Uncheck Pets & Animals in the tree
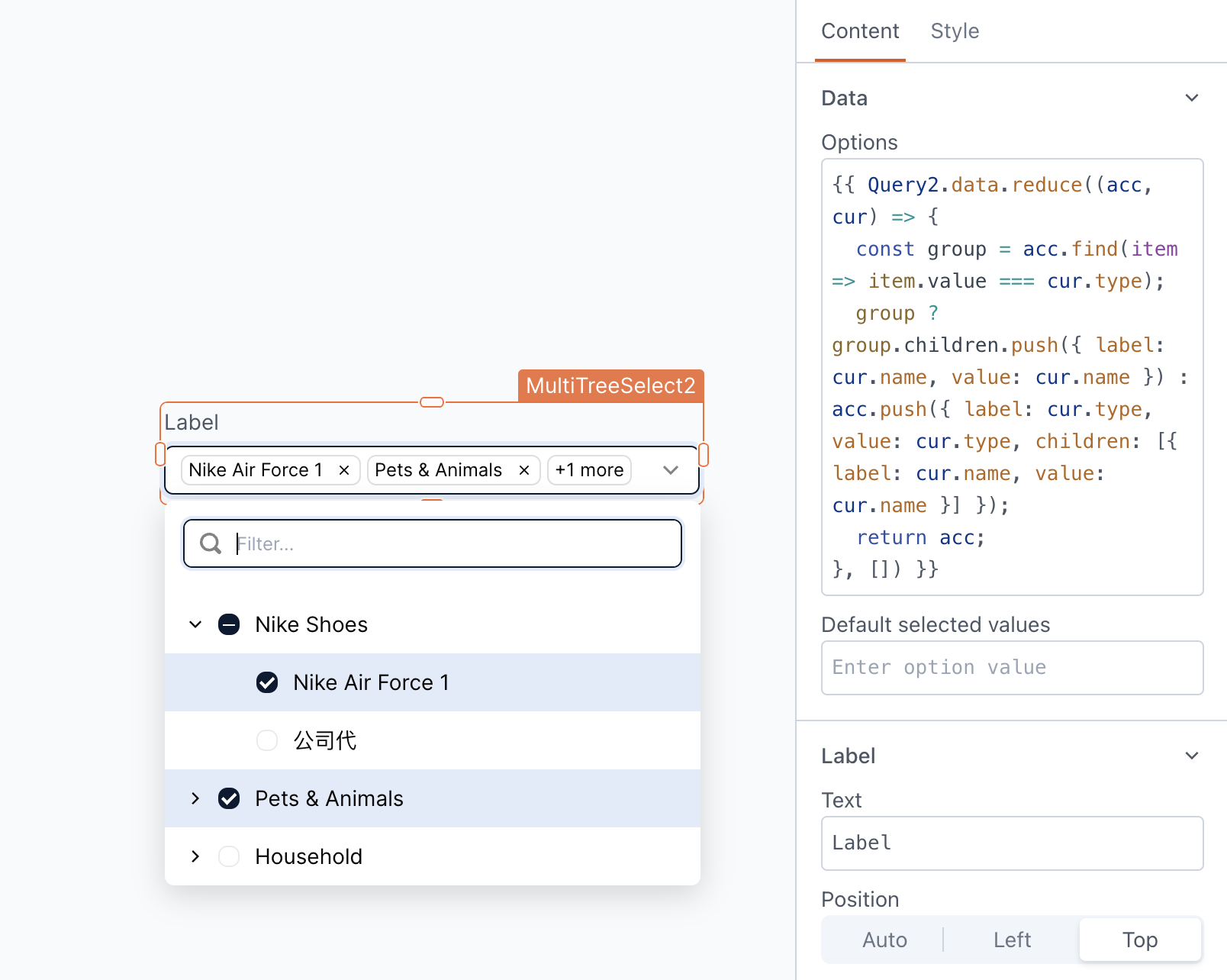 pyautogui.click(x=229, y=798)
